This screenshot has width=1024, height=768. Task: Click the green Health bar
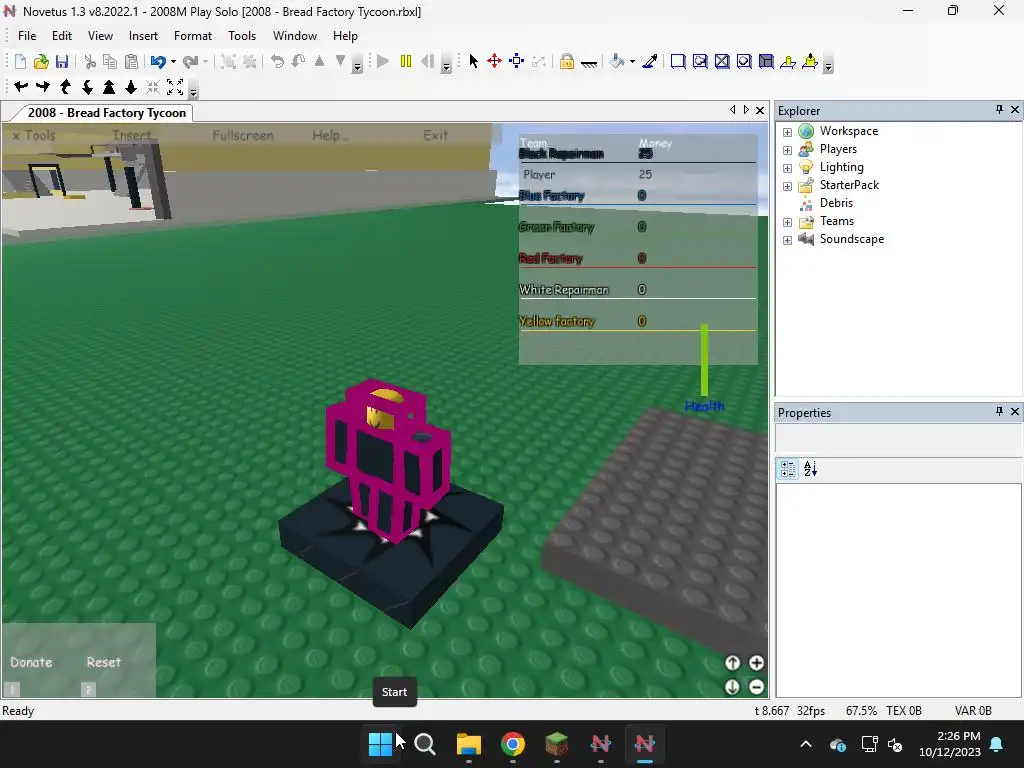(704, 360)
